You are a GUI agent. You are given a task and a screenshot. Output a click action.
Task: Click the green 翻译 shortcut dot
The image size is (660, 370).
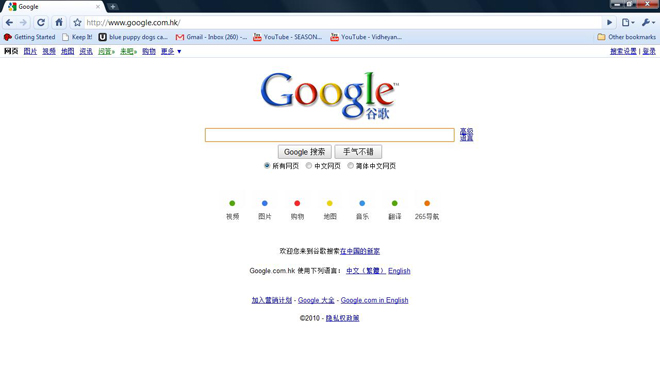[x=394, y=203]
